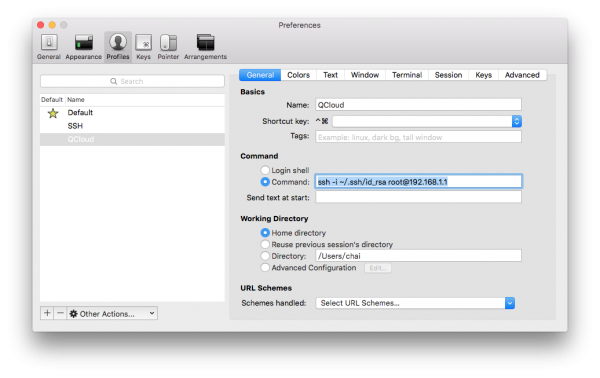Open the Shortcut key dropdown
600x378 pixels.
[x=517, y=121]
